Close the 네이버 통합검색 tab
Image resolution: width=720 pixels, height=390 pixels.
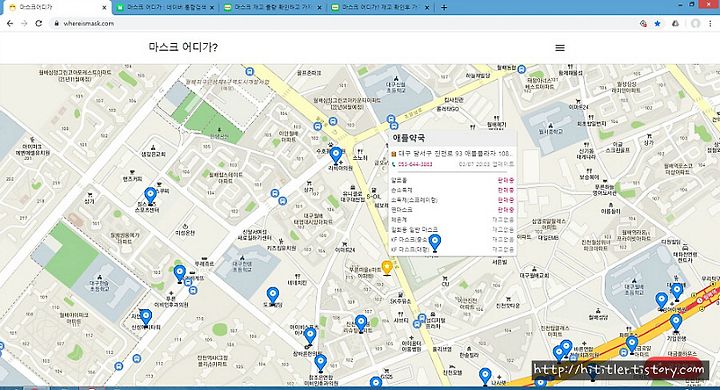pyautogui.click(x=212, y=7)
